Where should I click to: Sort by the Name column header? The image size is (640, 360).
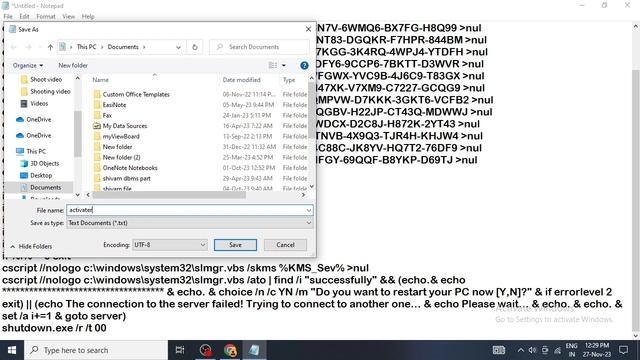click(x=100, y=80)
